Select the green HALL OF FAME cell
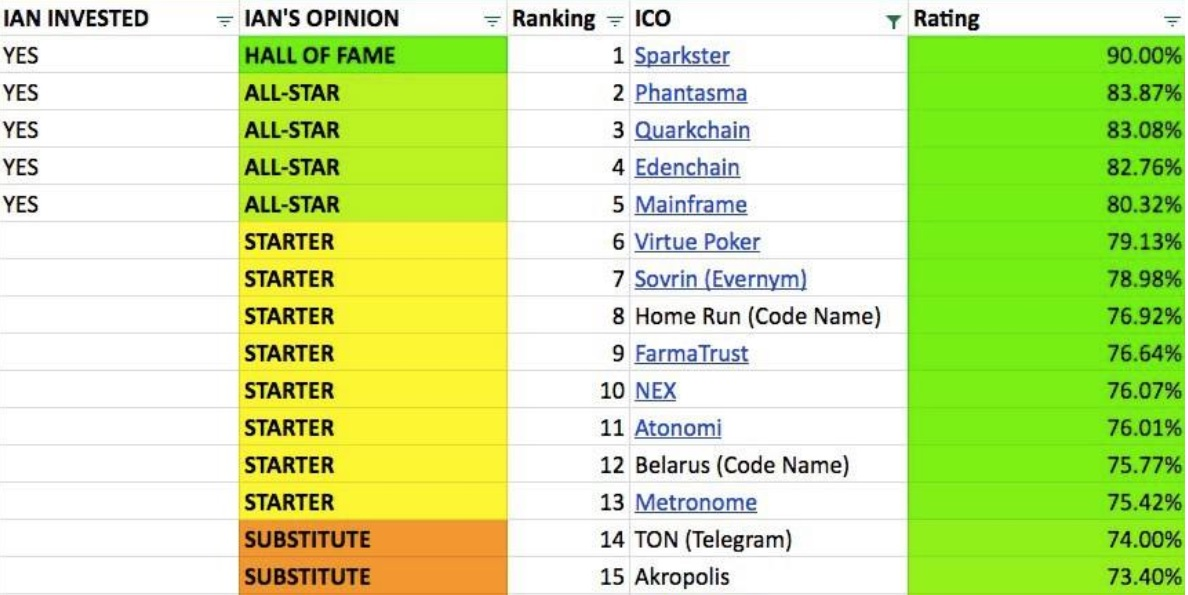1188x595 pixels. coord(373,56)
